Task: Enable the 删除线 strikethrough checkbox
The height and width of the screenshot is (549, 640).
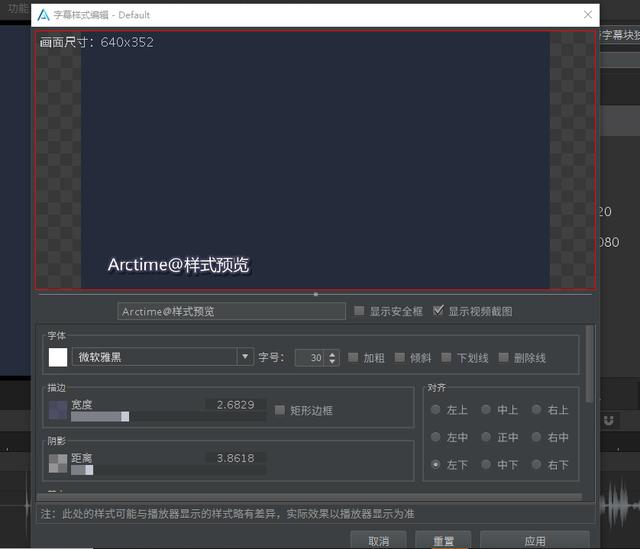Action: (x=503, y=358)
